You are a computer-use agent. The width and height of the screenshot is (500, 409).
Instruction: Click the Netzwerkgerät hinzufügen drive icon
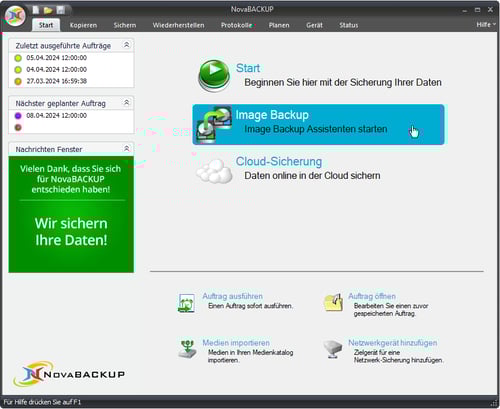(x=333, y=349)
